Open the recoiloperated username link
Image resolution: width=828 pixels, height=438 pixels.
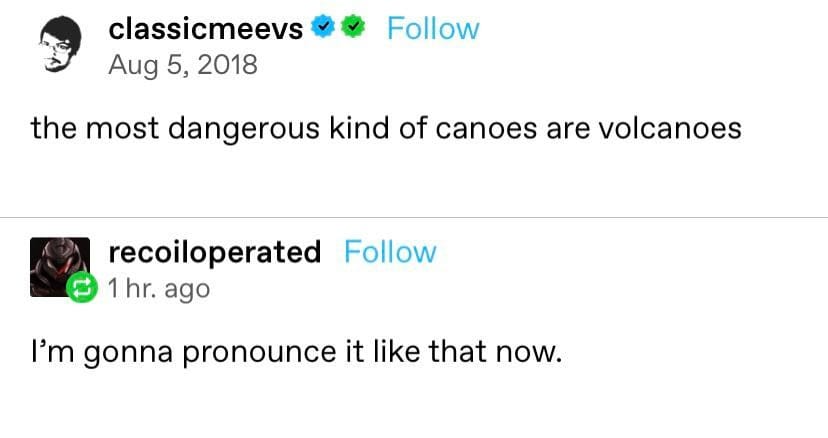tap(214, 252)
